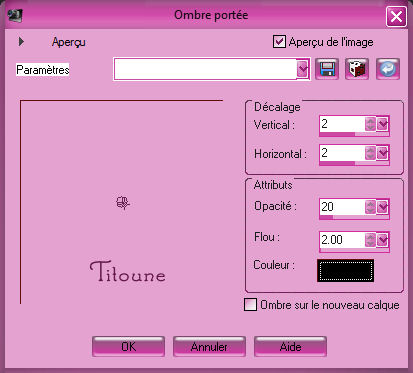Uncheck the Aperçu de l'image checkbox
This screenshot has width=413, height=373.
pos(279,42)
